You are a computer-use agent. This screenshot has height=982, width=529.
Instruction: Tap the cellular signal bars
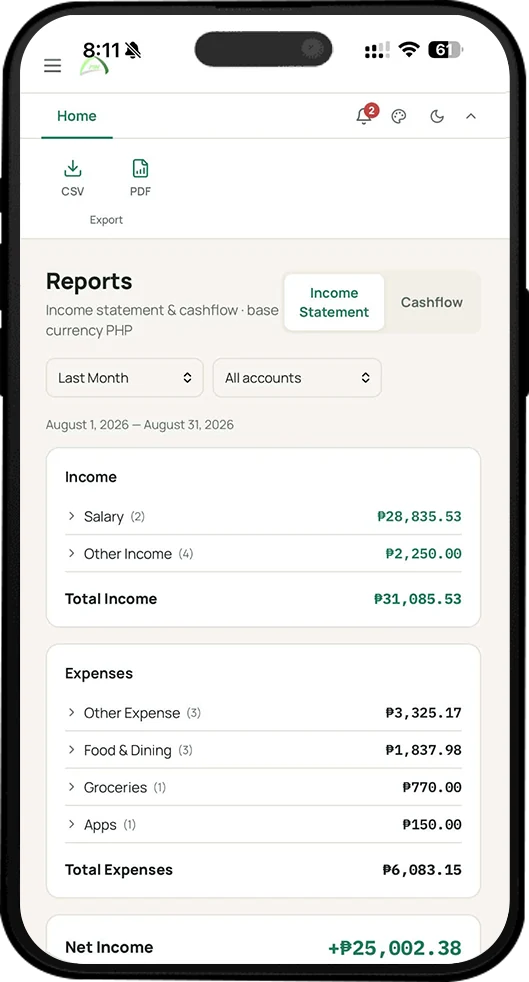point(377,50)
